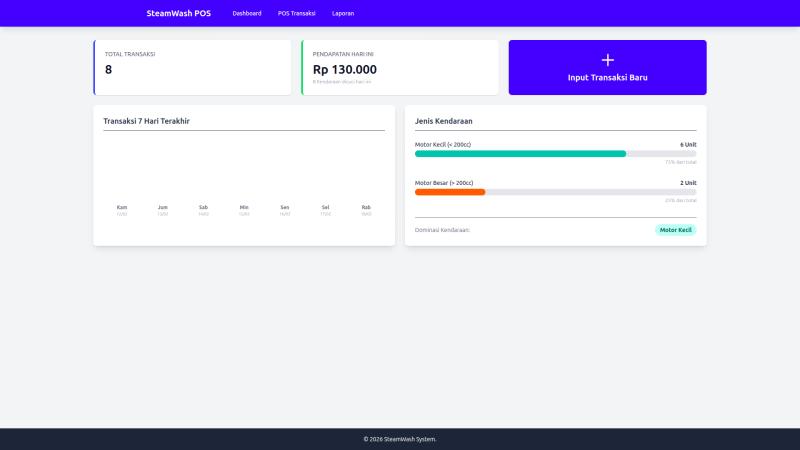Viewport: 800px width, 450px height.
Task: Go to the Dashboard menu
Action: click(247, 13)
